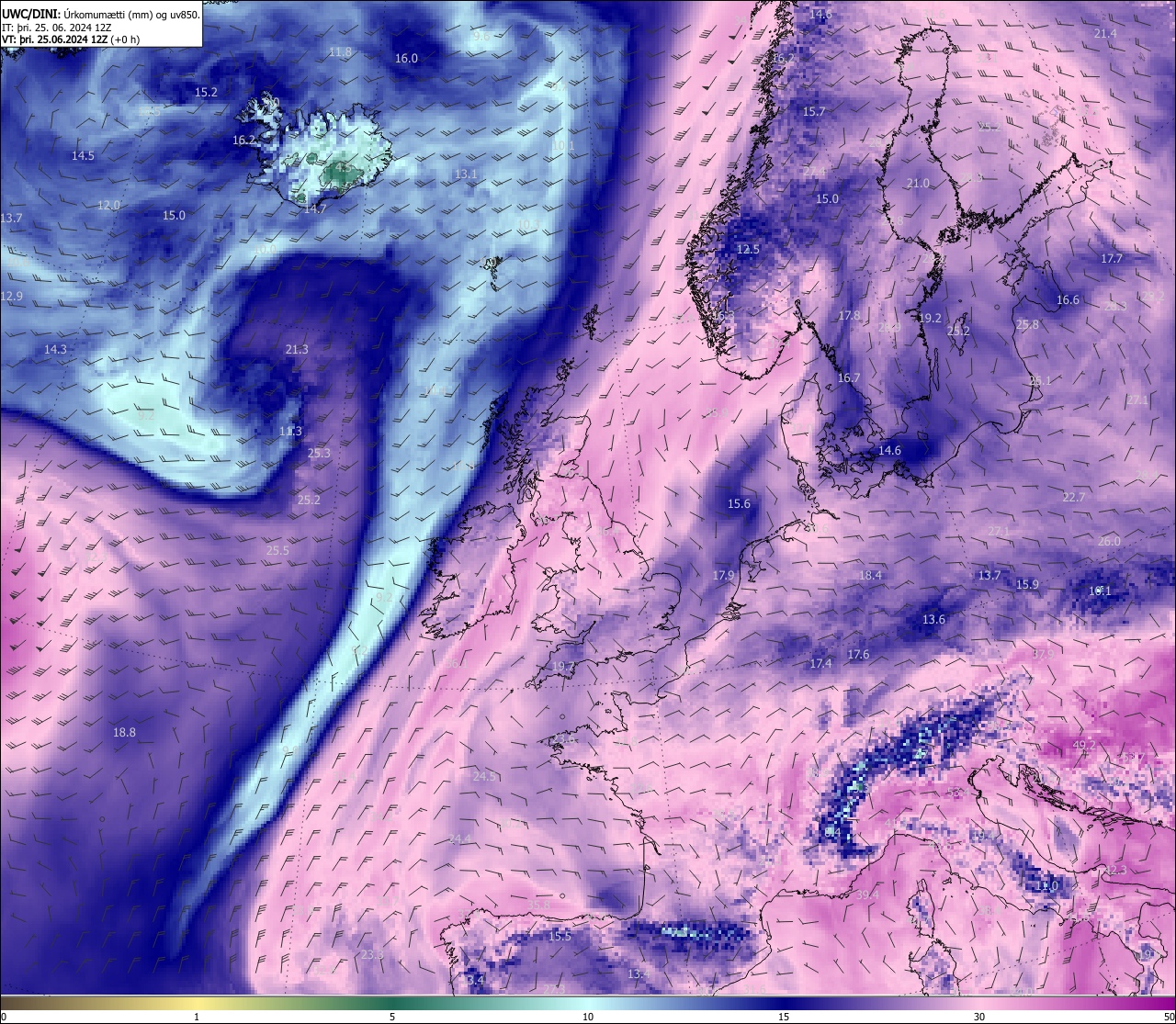Select the 18.8 value label
This screenshot has height=1024, width=1176.
coord(124,732)
